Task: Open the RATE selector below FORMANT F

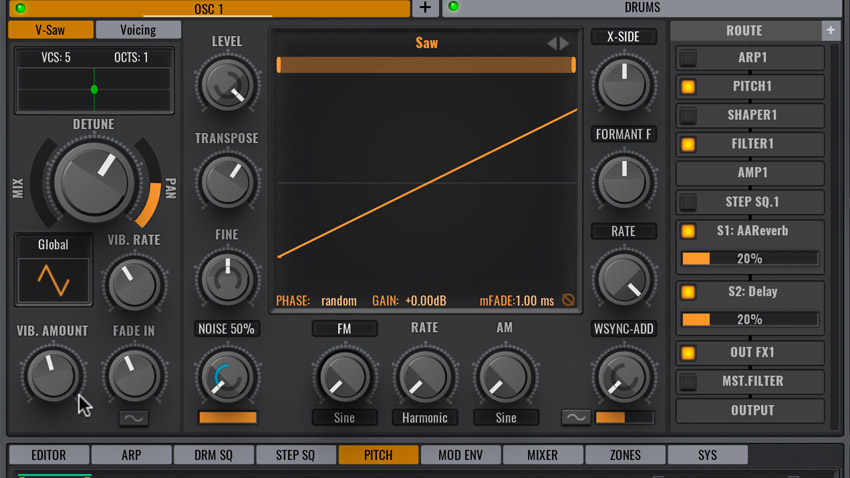Action: tap(623, 231)
